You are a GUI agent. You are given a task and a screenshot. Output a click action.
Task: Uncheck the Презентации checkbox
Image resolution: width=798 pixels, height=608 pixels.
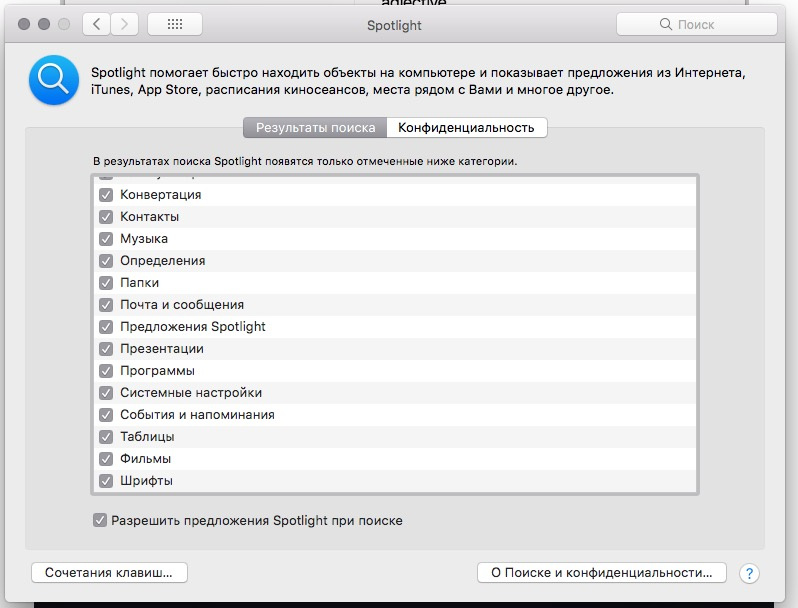pos(106,349)
